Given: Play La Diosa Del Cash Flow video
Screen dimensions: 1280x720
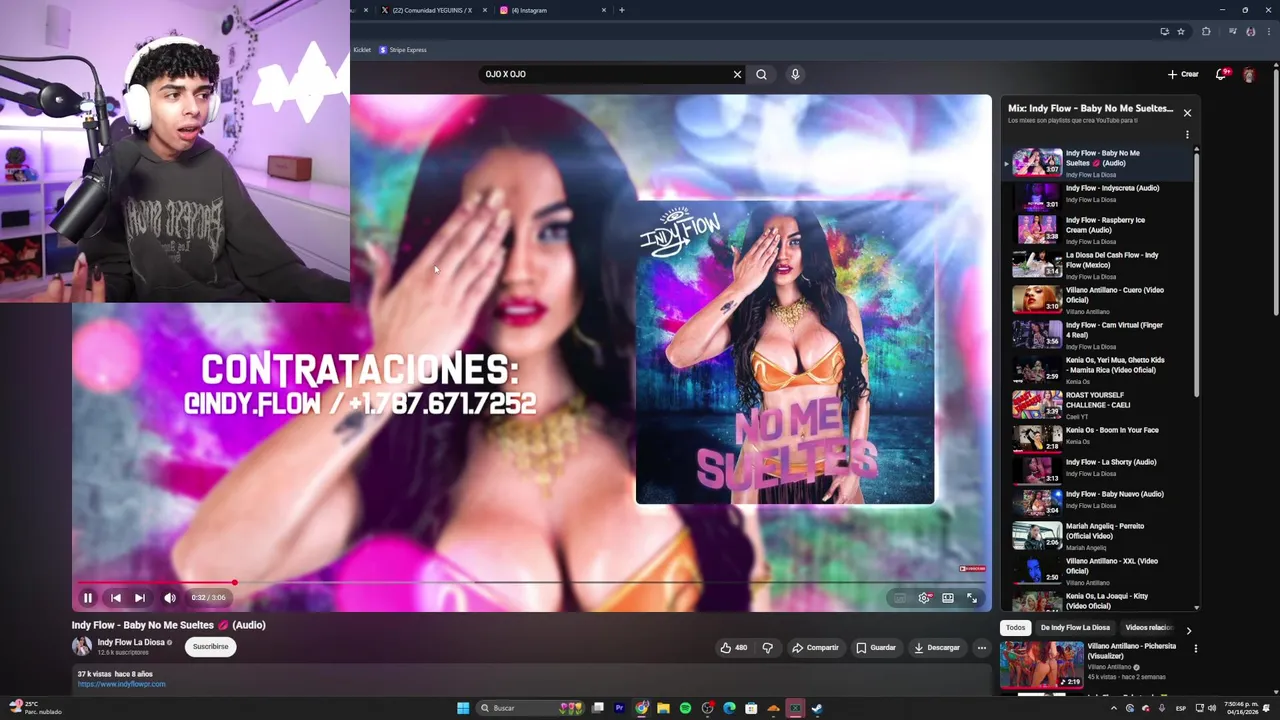Looking at the screenshot, I should click(x=1098, y=265).
